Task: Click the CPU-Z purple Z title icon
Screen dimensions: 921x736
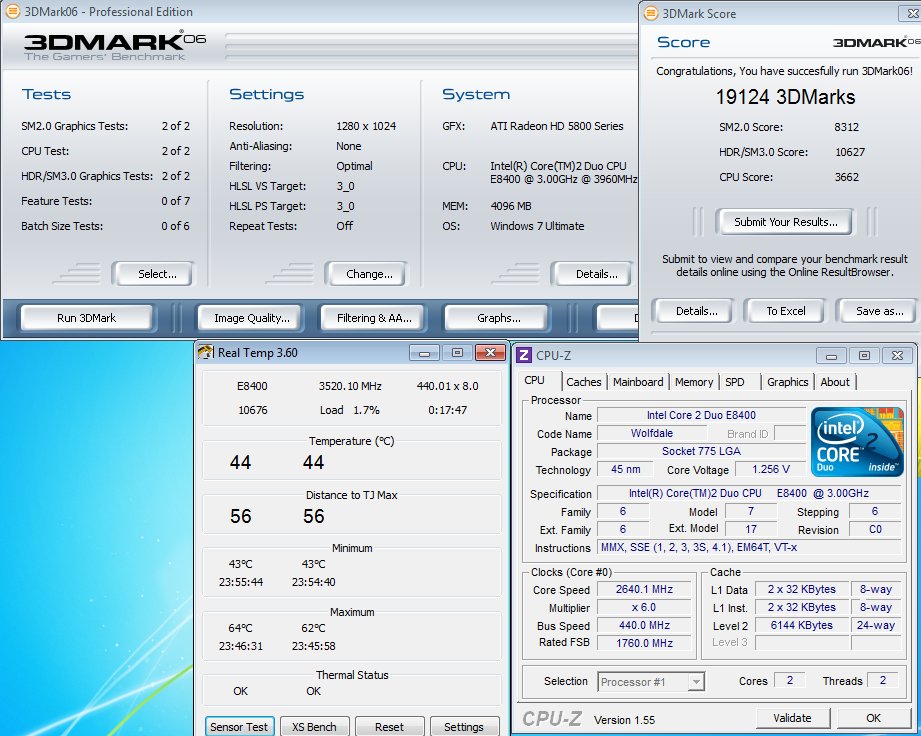Action: (x=524, y=355)
